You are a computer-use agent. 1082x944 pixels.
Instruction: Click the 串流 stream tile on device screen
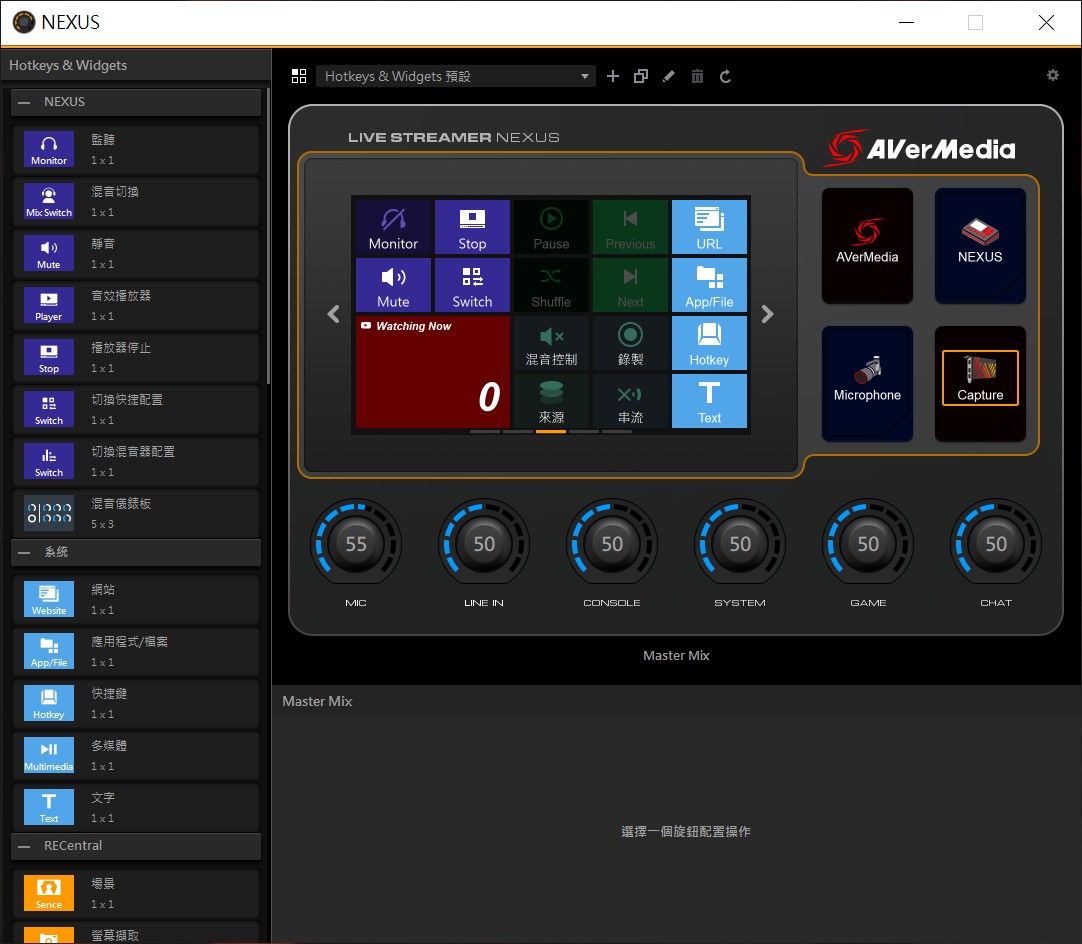pos(630,401)
